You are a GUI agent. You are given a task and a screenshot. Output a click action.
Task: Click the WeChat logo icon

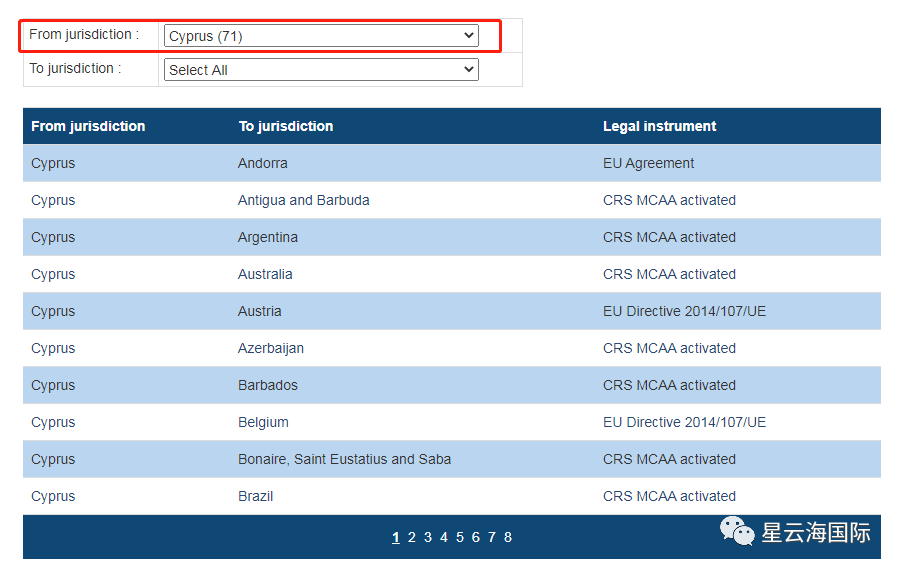(738, 531)
